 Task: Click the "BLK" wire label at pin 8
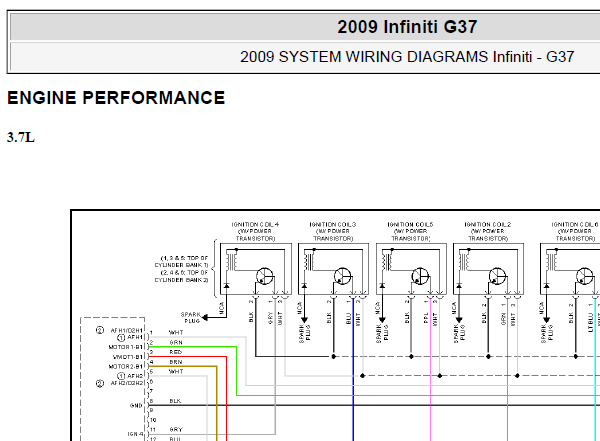pyautogui.click(x=175, y=401)
